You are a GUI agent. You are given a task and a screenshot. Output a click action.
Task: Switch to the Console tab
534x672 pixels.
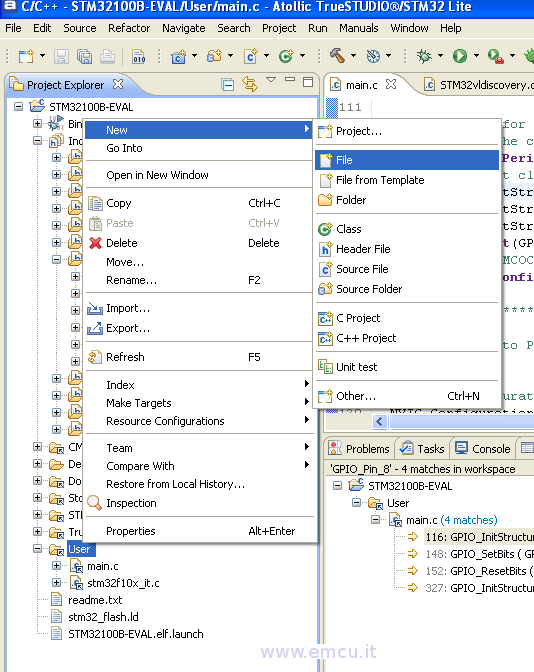point(483,448)
